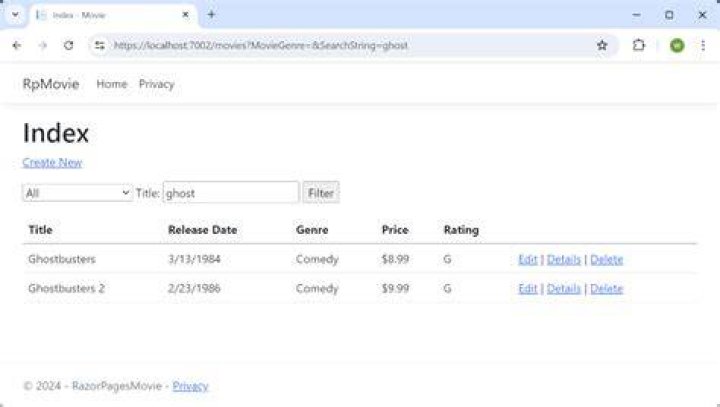Open the green profile avatar
Image resolution: width=720 pixels, height=407 pixels.
pos(677,45)
